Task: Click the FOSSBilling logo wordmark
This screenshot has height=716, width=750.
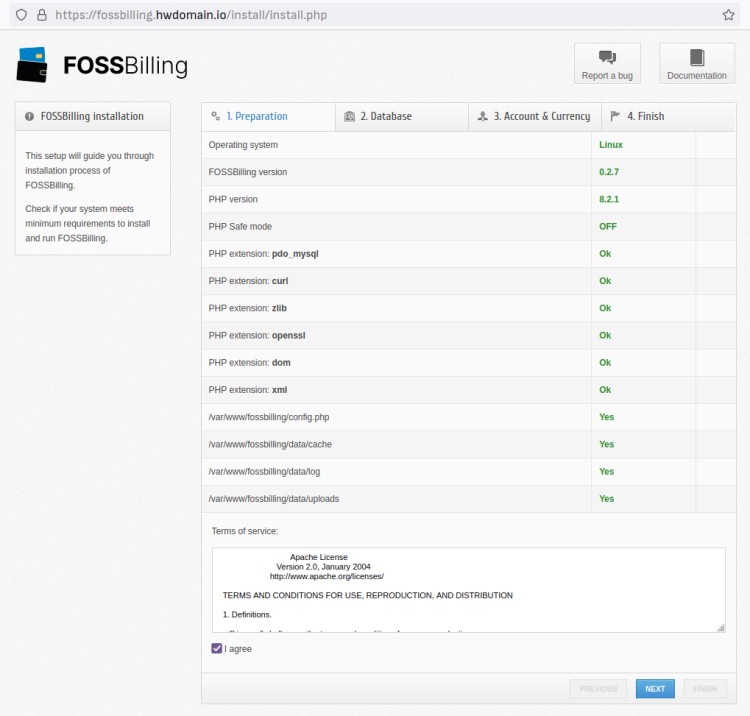Action: coord(125,66)
